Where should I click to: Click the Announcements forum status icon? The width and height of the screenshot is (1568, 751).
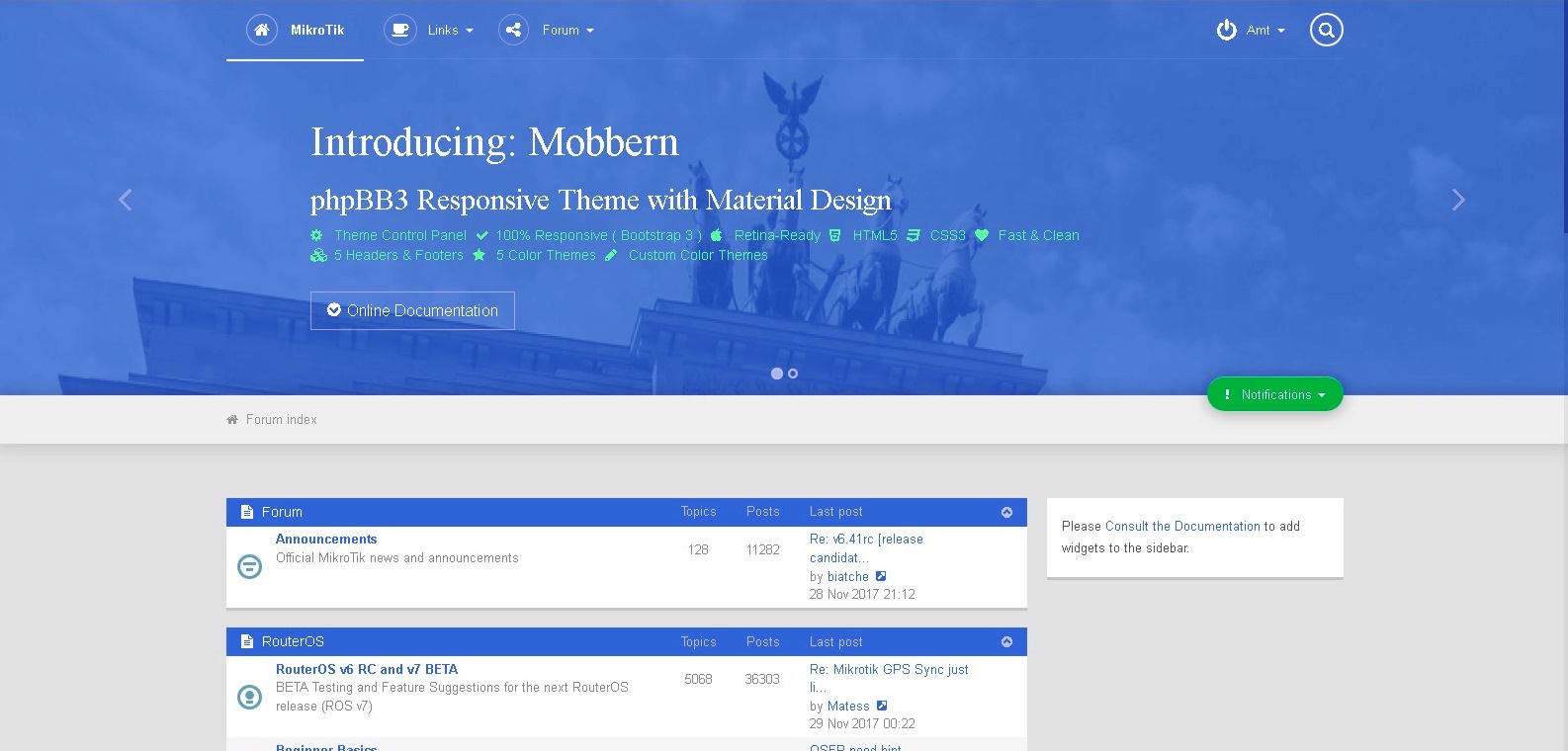tap(250, 566)
